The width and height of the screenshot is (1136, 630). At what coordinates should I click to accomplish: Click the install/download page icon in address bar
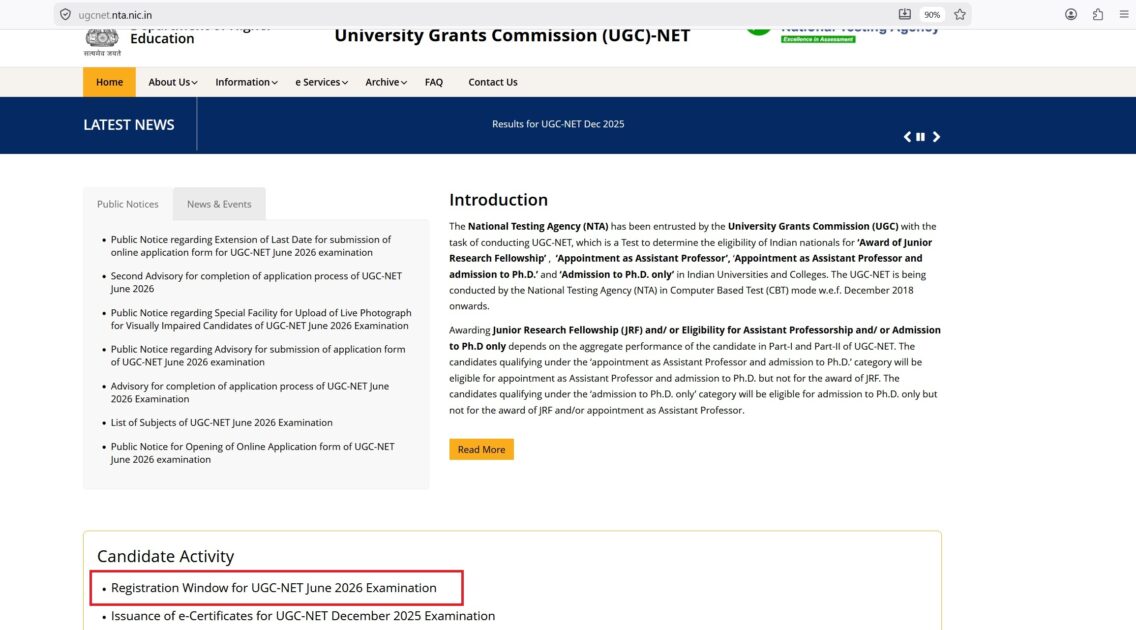point(905,14)
